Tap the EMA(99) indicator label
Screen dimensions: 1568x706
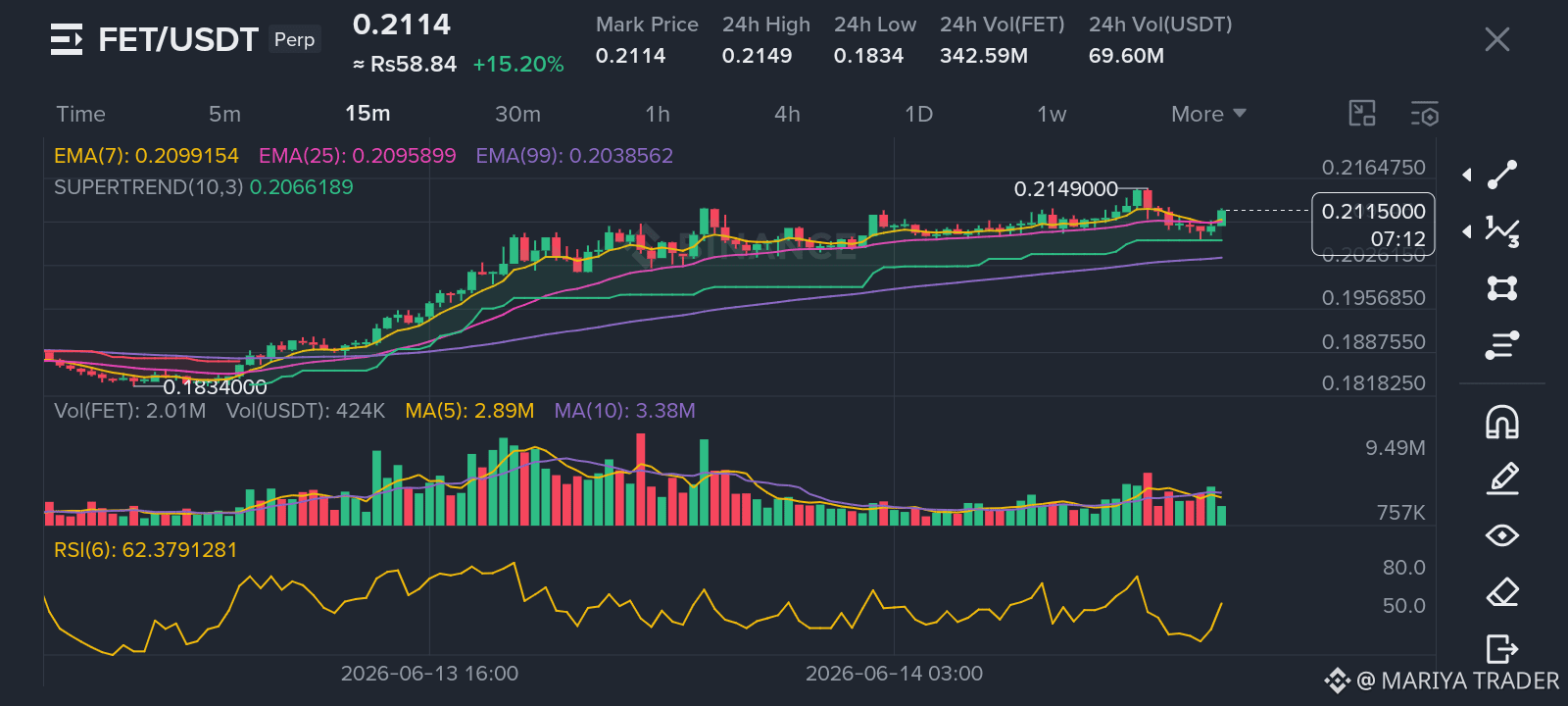pyautogui.click(x=574, y=156)
